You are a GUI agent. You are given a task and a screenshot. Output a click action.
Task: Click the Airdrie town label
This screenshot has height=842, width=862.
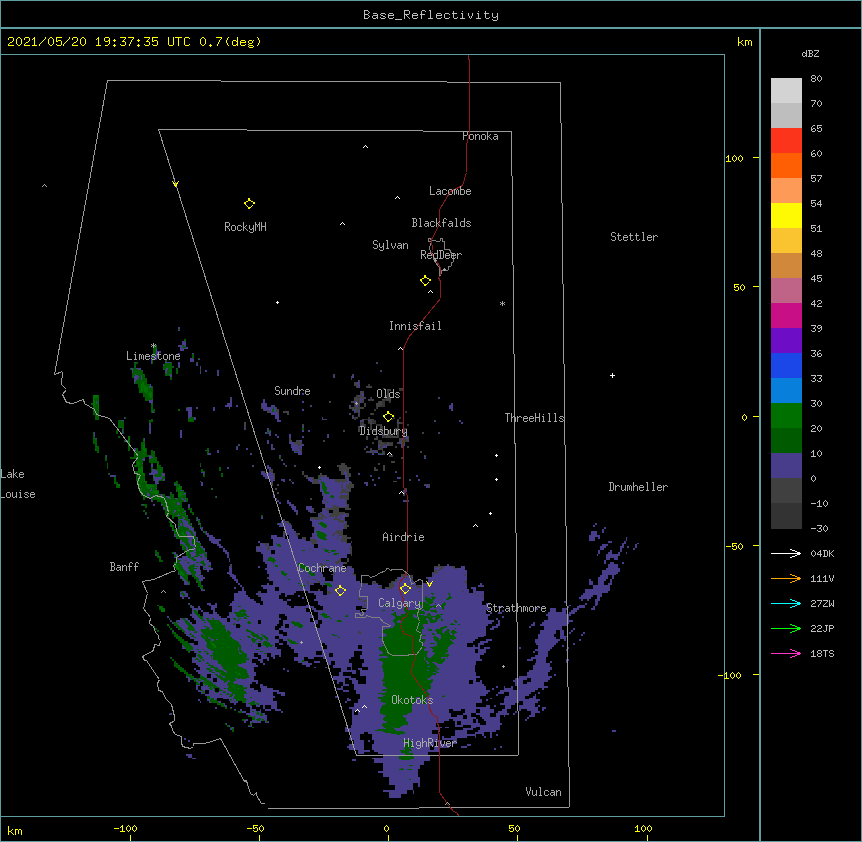[x=404, y=537]
